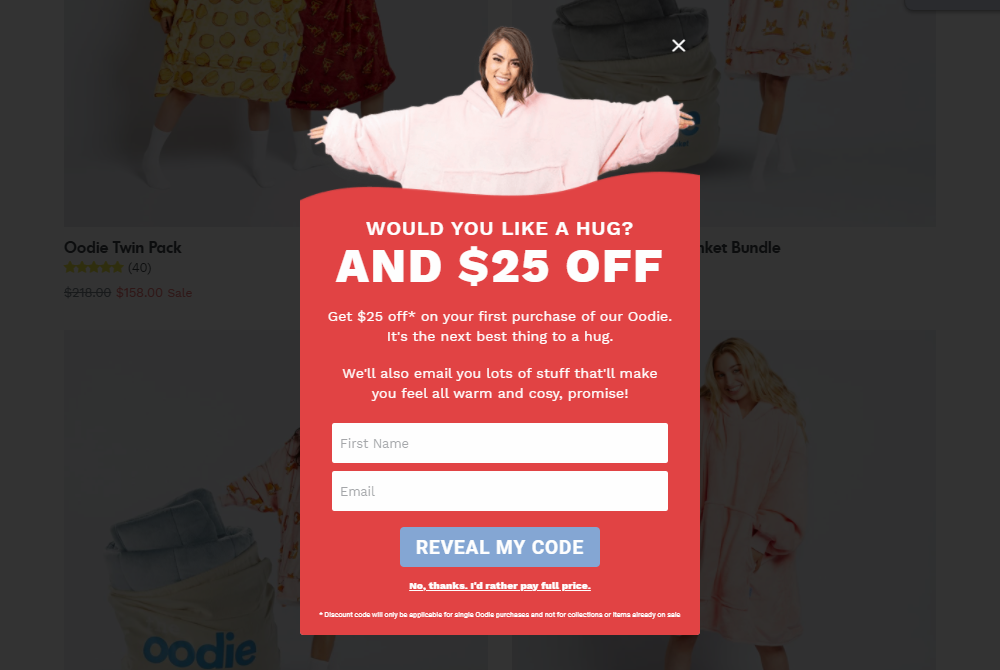Decline offer via 'No, thanks' link
The image size is (1000, 670).
point(499,586)
